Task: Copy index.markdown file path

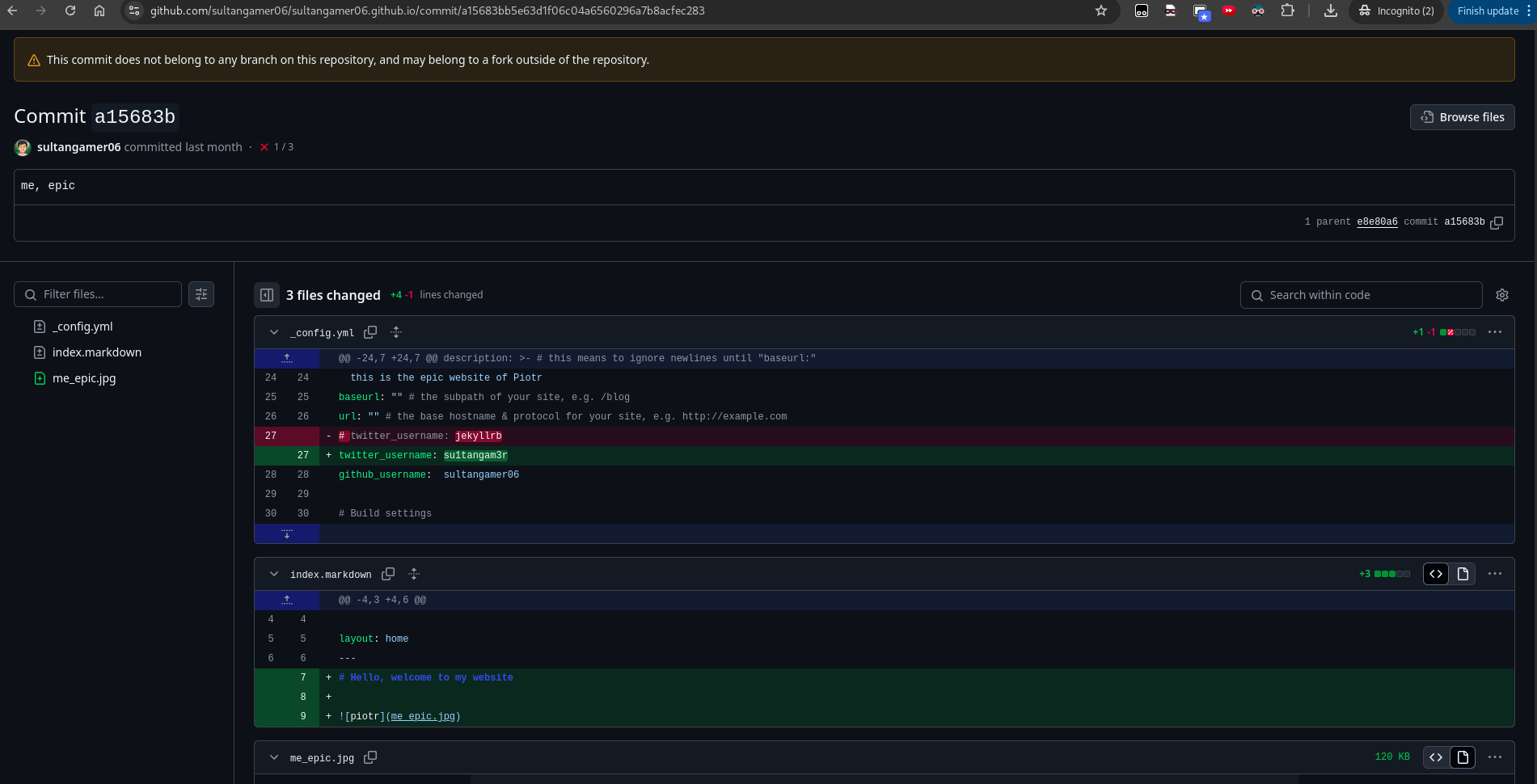Action: (388, 574)
